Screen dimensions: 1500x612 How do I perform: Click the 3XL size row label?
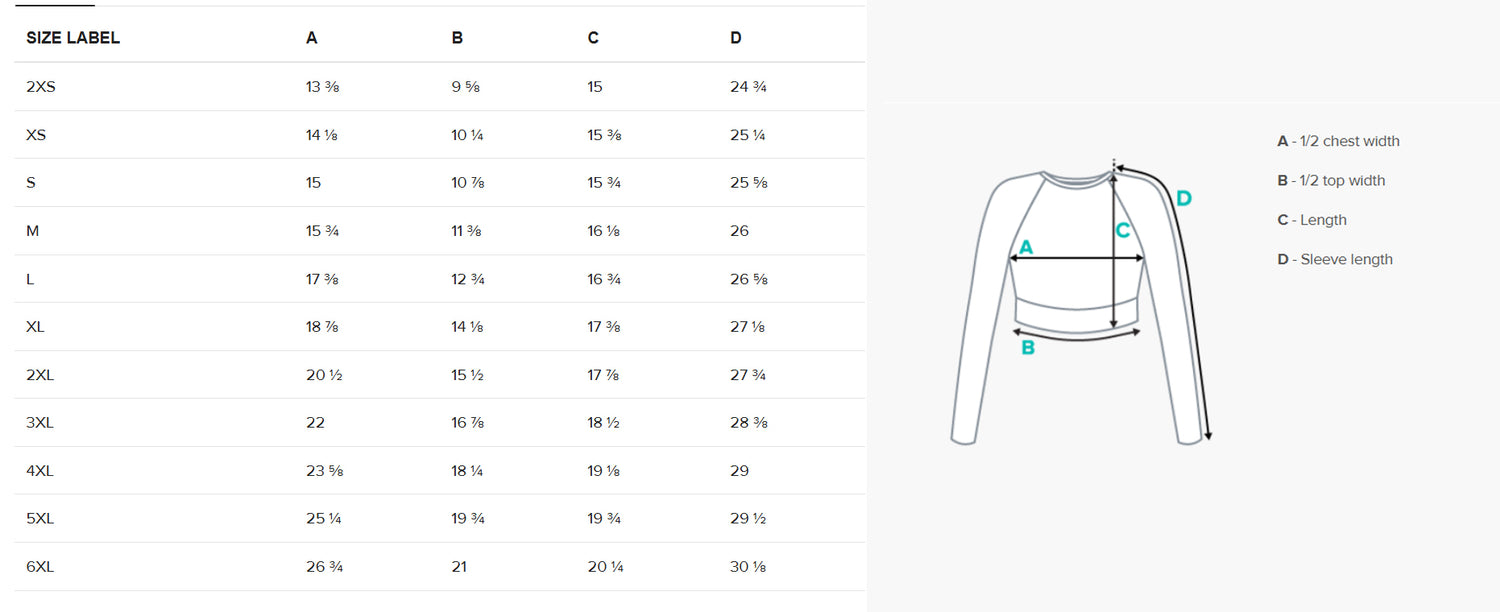[x=40, y=423]
